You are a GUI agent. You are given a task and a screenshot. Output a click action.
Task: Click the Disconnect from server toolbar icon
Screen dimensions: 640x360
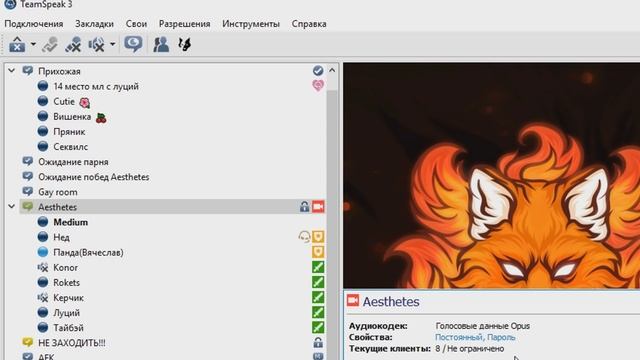click(50, 44)
